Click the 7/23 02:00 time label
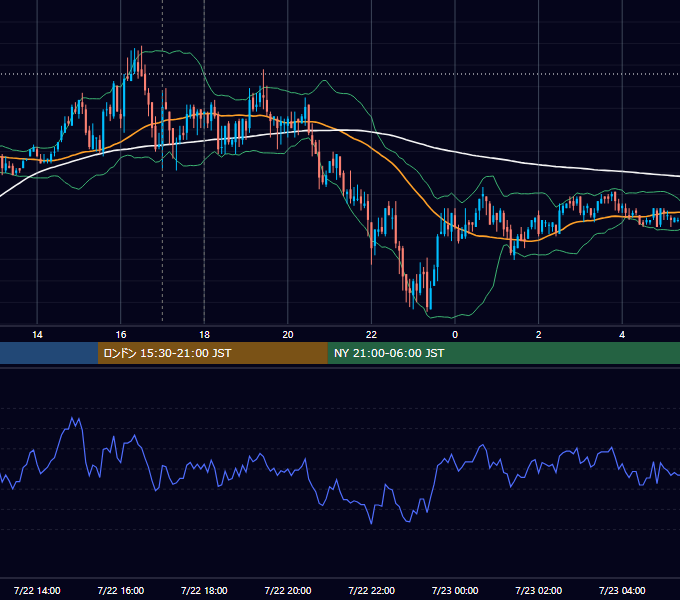This screenshot has height=600, width=680. click(539, 590)
